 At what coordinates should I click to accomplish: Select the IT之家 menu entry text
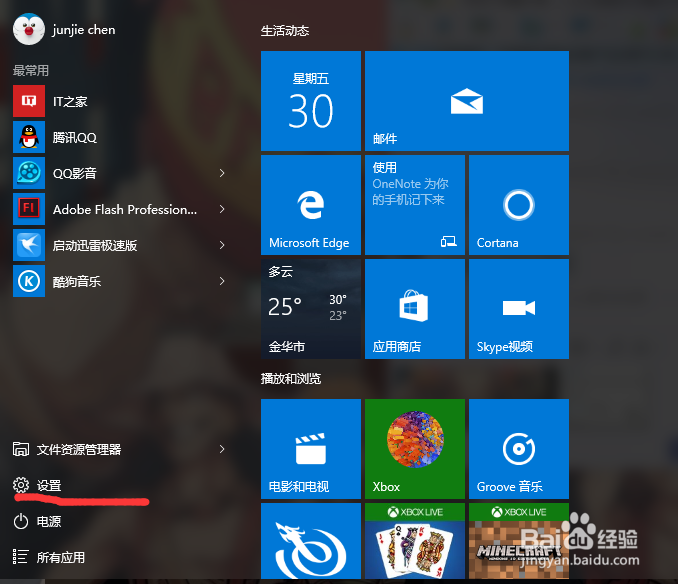(70, 102)
